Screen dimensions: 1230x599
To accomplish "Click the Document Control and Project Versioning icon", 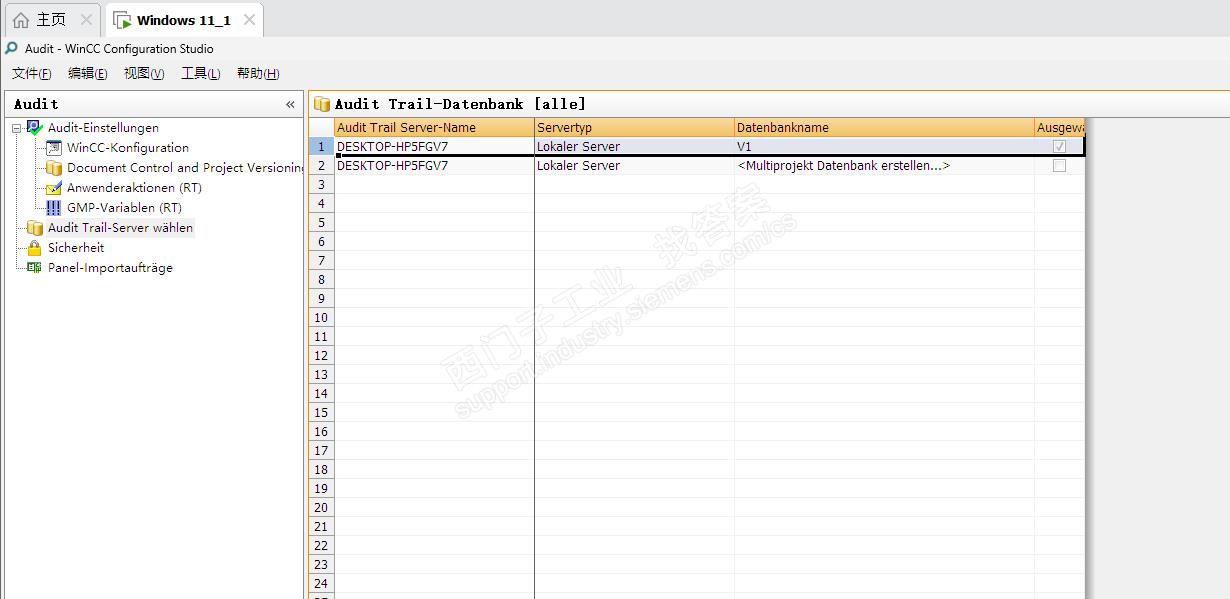I will [54, 168].
